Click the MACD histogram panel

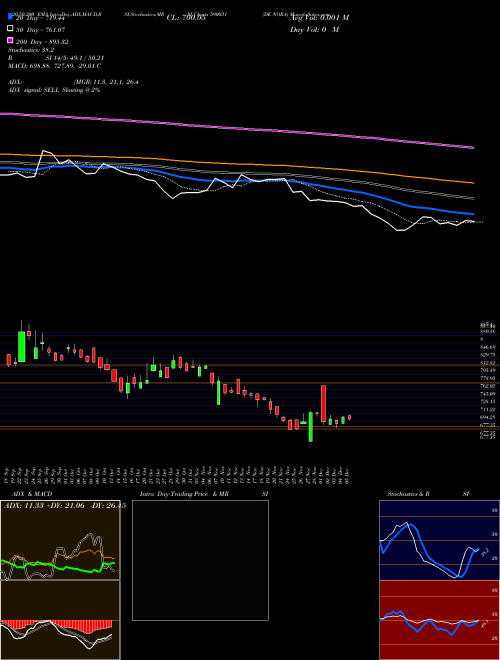[x=60, y=620]
